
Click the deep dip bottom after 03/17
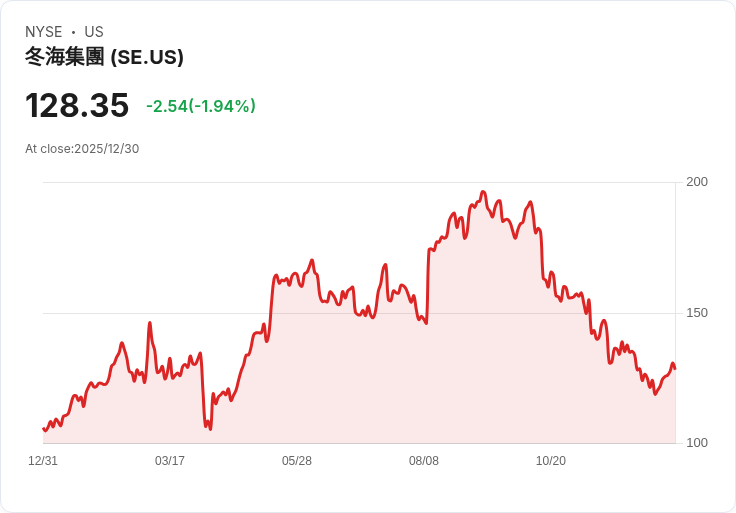tap(209, 428)
